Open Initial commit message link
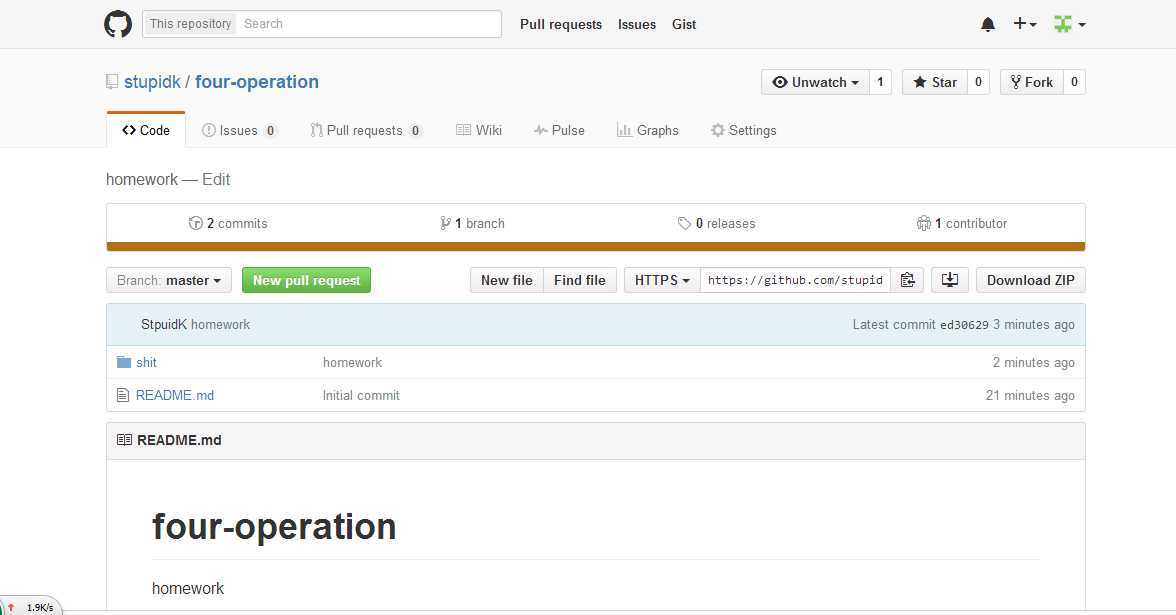This screenshot has width=1176, height=615. point(361,395)
